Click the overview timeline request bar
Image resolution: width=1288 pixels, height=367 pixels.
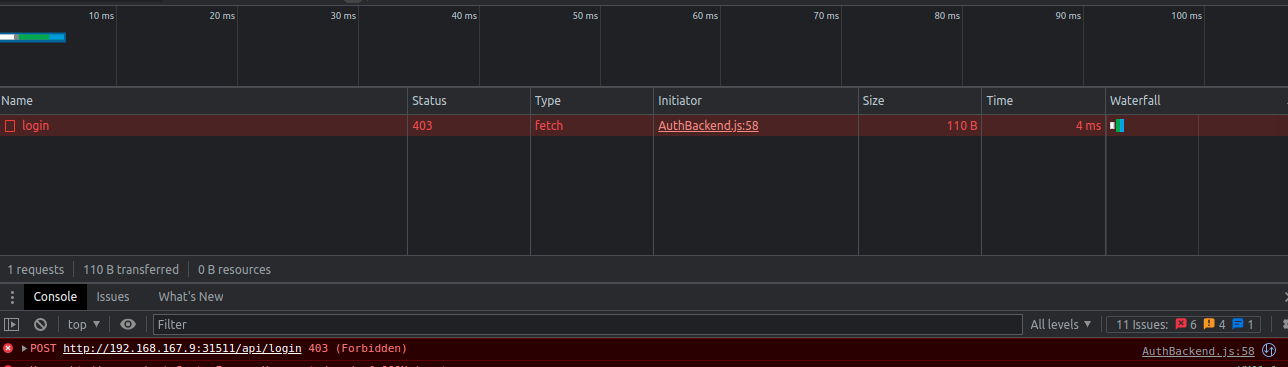[x=33, y=37]
